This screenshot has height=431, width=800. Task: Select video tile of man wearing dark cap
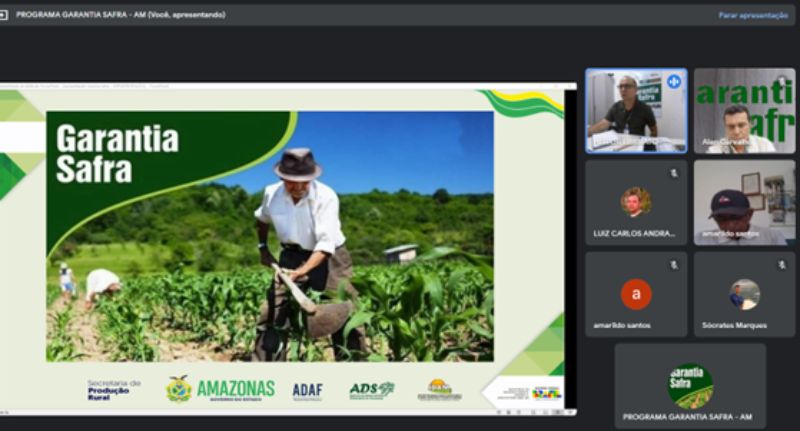744,202
